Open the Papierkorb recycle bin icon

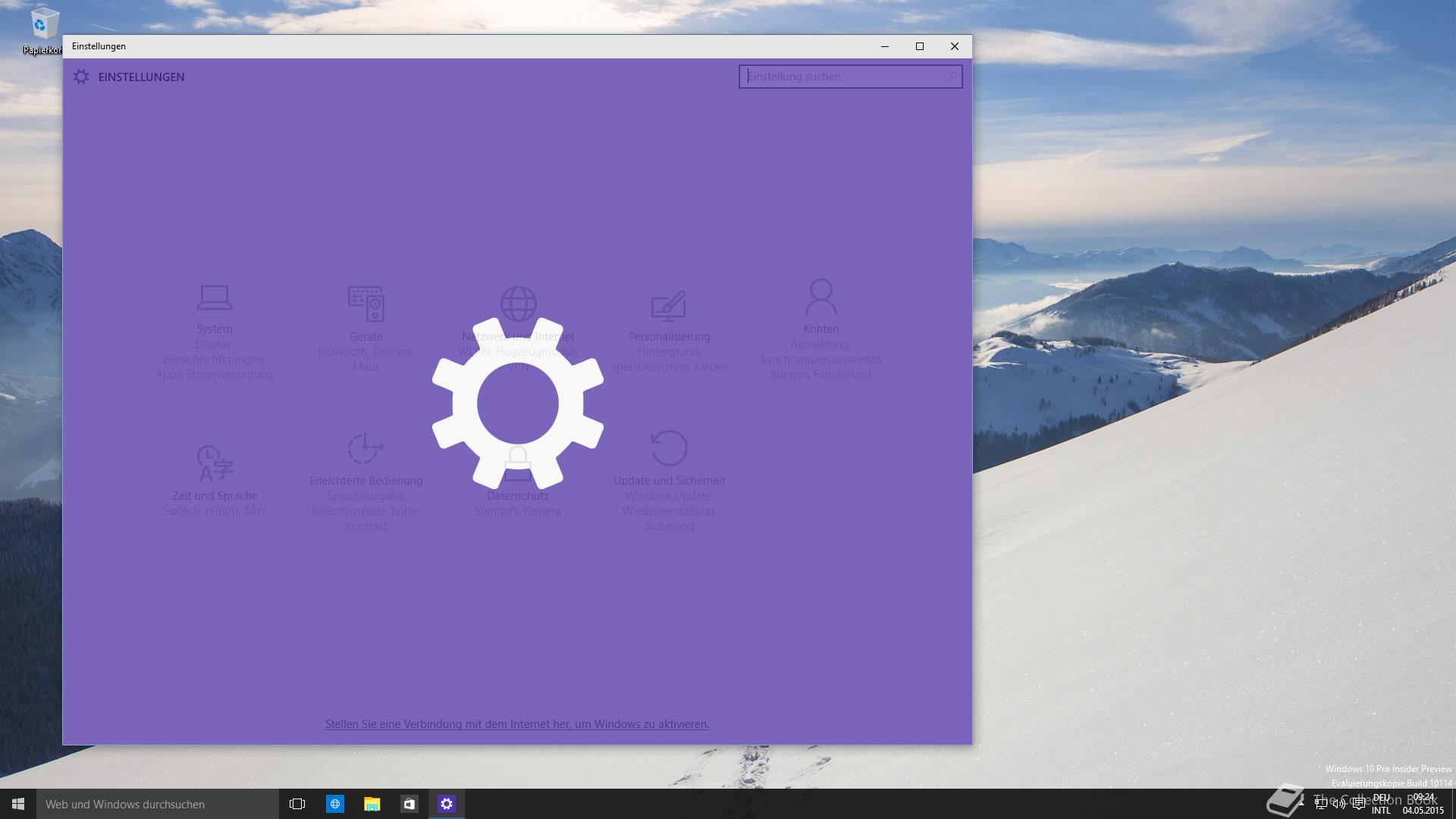point(43,32)
